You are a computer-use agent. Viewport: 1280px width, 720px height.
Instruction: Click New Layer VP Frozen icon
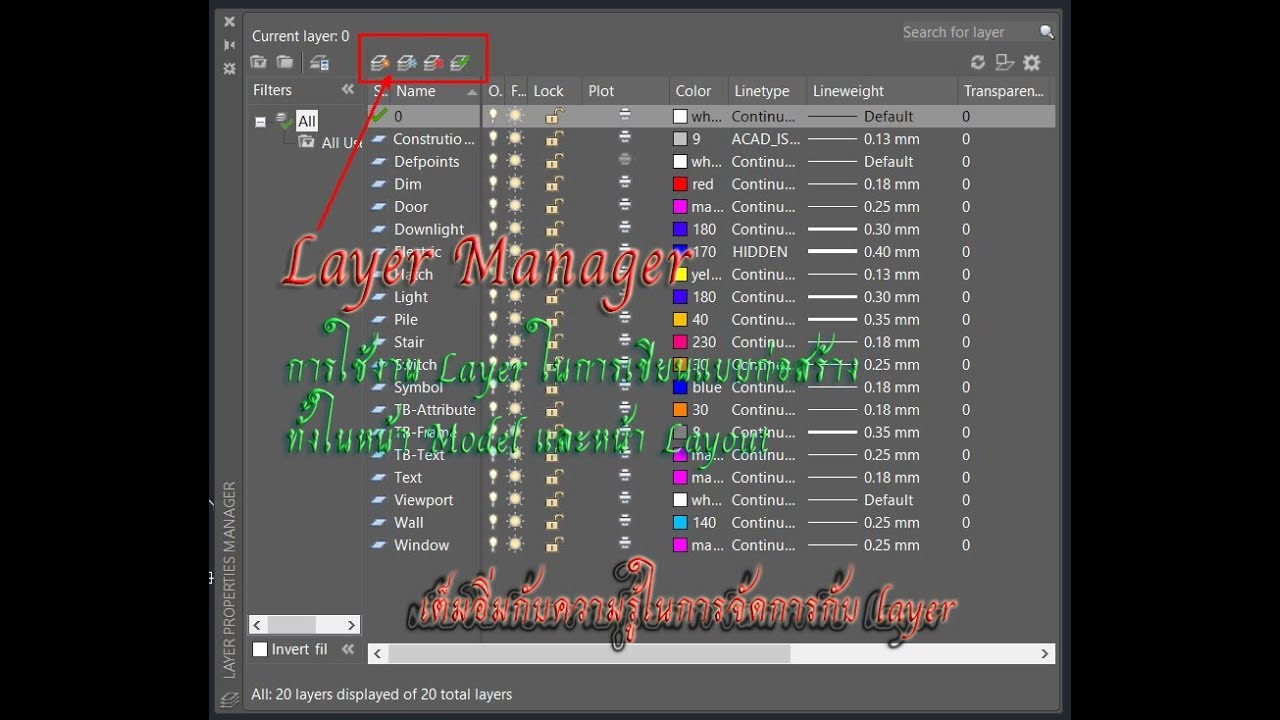click(x=406, y=63)
